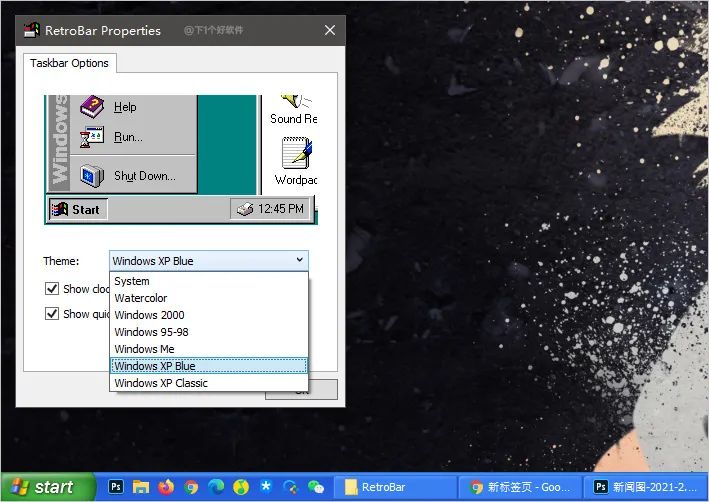Switch to the Chrome window taskbar button
The height and width of the screenshot is (502, 709).
(520, 487)
